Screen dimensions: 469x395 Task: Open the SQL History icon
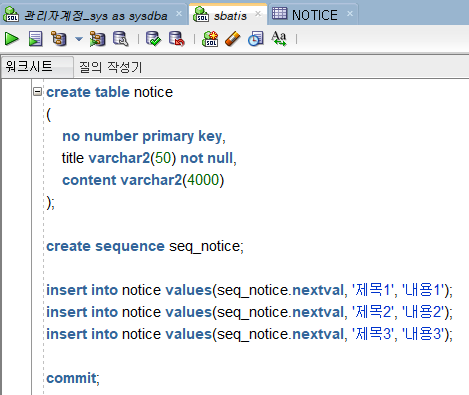(256, 39)
